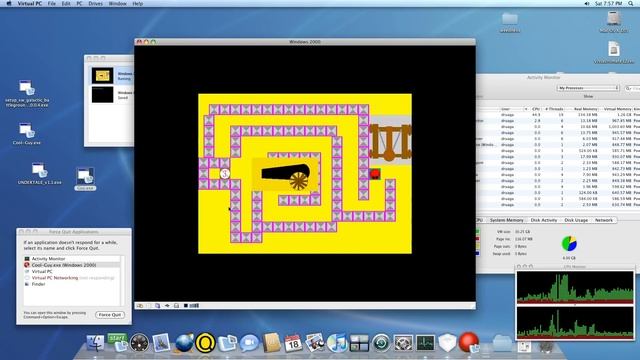
Task: Open the My Processes dropdown in Activity Monitor
Action: coord(588,88)
